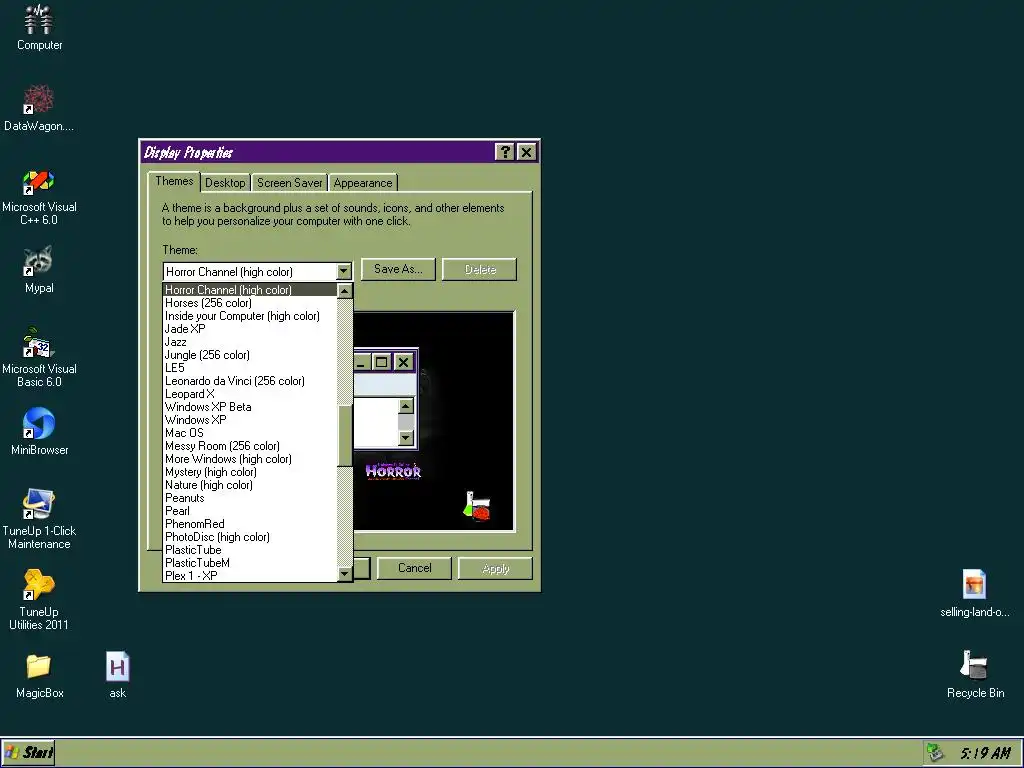Choose Mac OS theme
Image resolution: width=1024 pixels, height=768 pixels.
(x=249, y=433)
